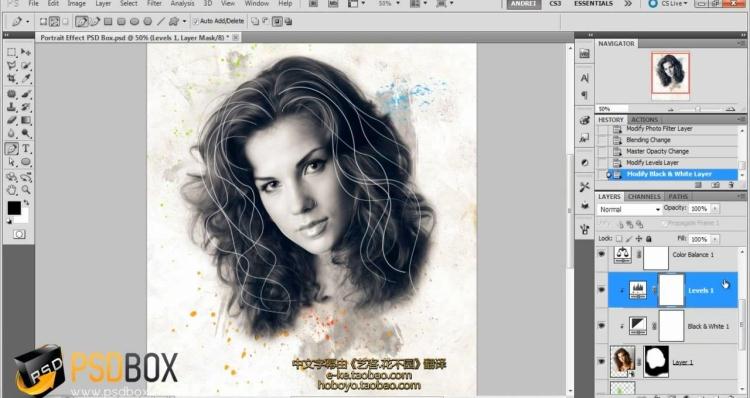Select the Crop tool

11,78
